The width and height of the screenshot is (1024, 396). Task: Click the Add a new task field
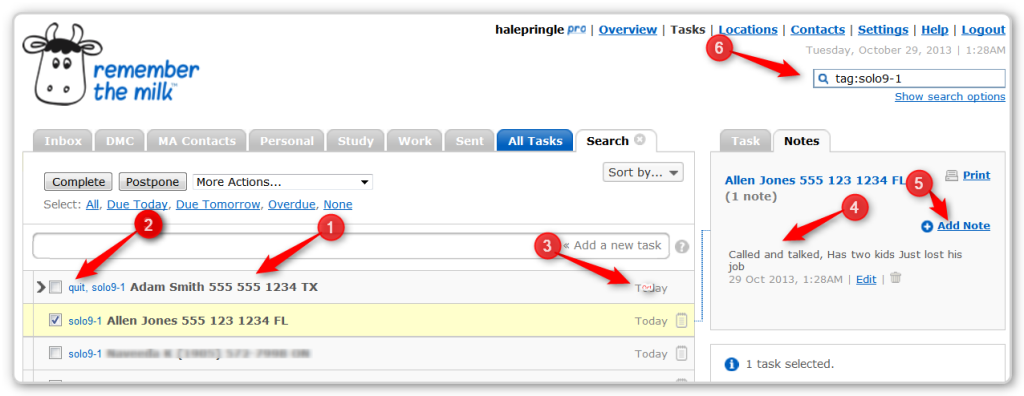tap(351, 246)
